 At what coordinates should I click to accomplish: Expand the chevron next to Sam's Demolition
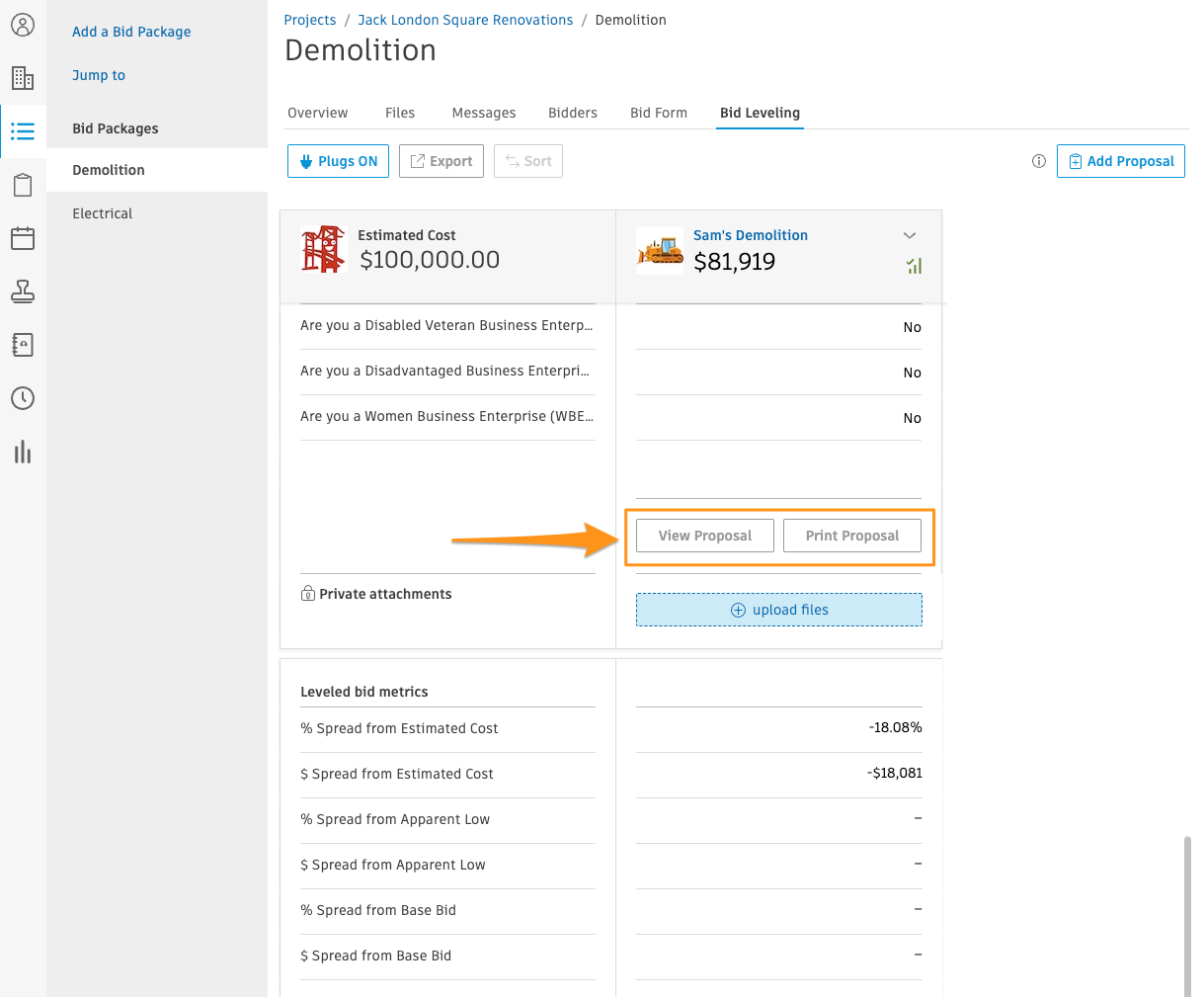(x=910, y=235)
